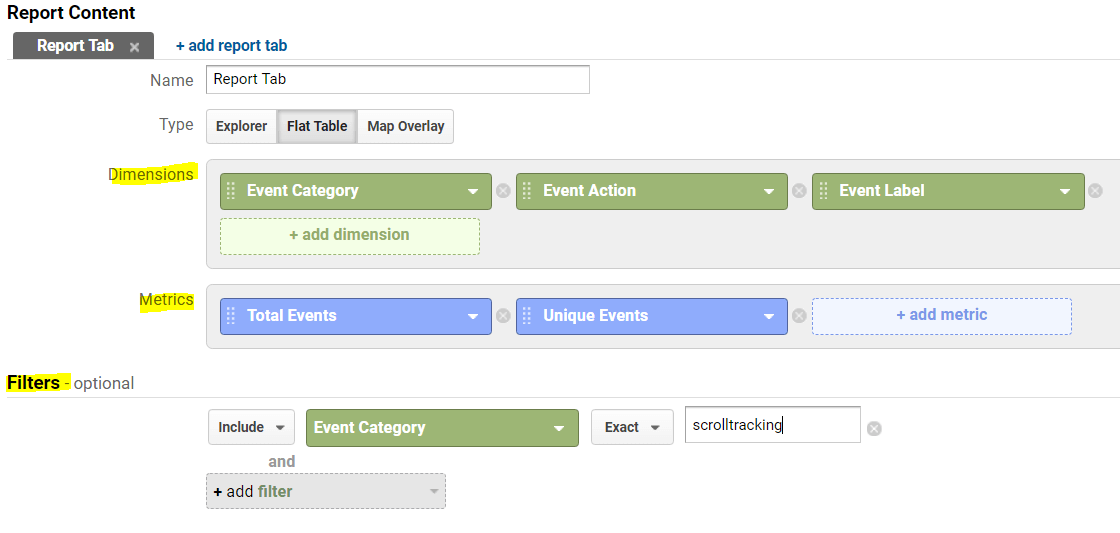Viewport: 1120px width, 533px height.
Task: Remove the Event Category dimension via x icon
Action: [x=503, y=191]
